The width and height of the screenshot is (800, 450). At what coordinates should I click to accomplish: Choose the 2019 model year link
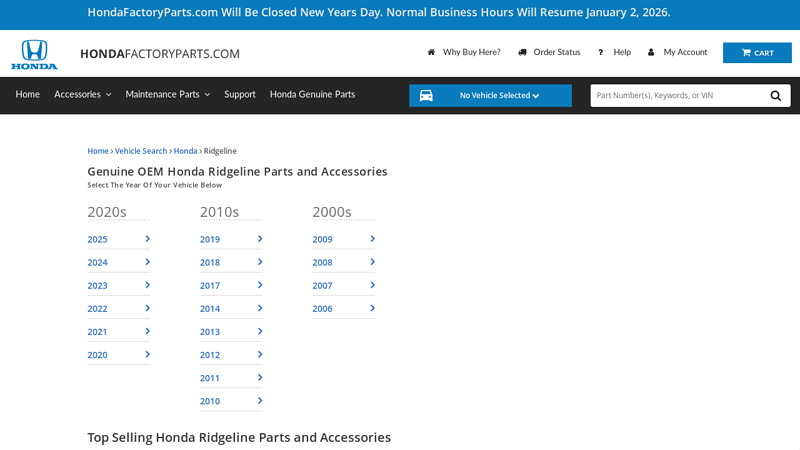point(210,239)
